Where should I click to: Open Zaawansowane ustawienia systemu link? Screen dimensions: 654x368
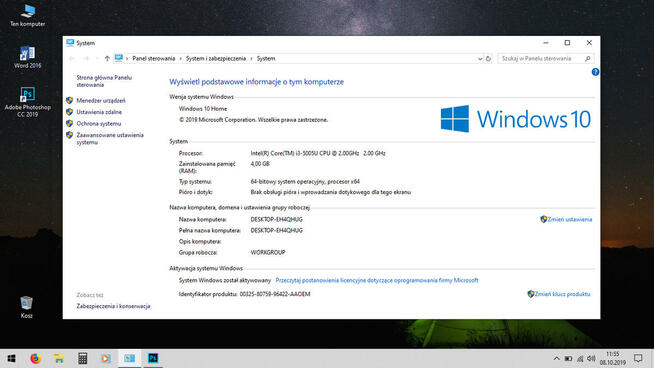tap(110, 139)
